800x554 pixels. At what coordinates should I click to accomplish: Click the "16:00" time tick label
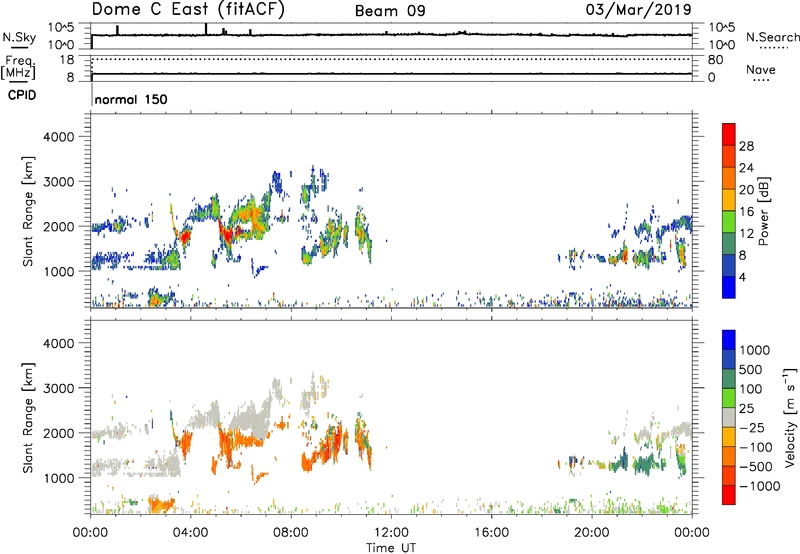pos(491,533)
